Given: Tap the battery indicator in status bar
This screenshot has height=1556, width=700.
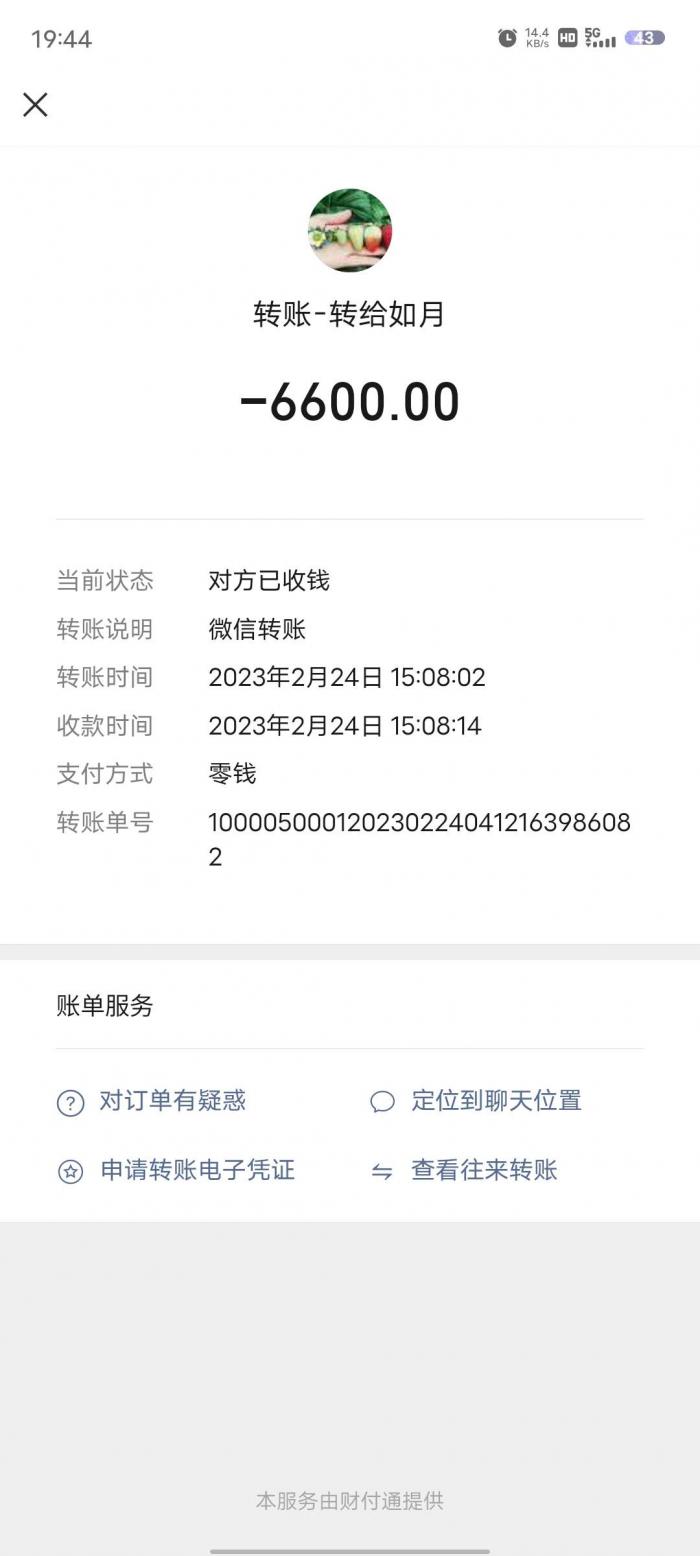Looking at the screenshot, I should coord(644,38).
